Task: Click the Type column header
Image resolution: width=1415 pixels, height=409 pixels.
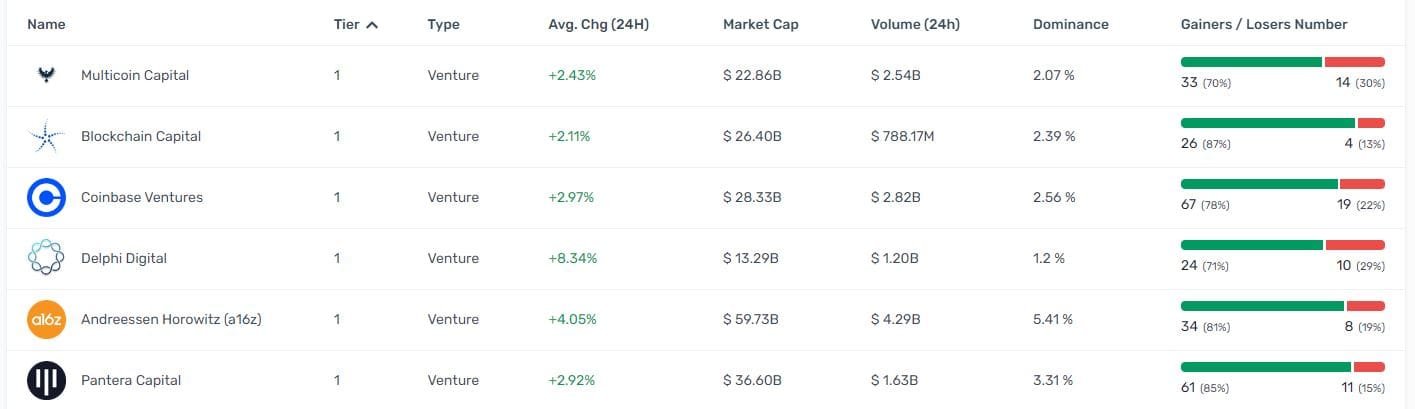Action: click(443, 24)
